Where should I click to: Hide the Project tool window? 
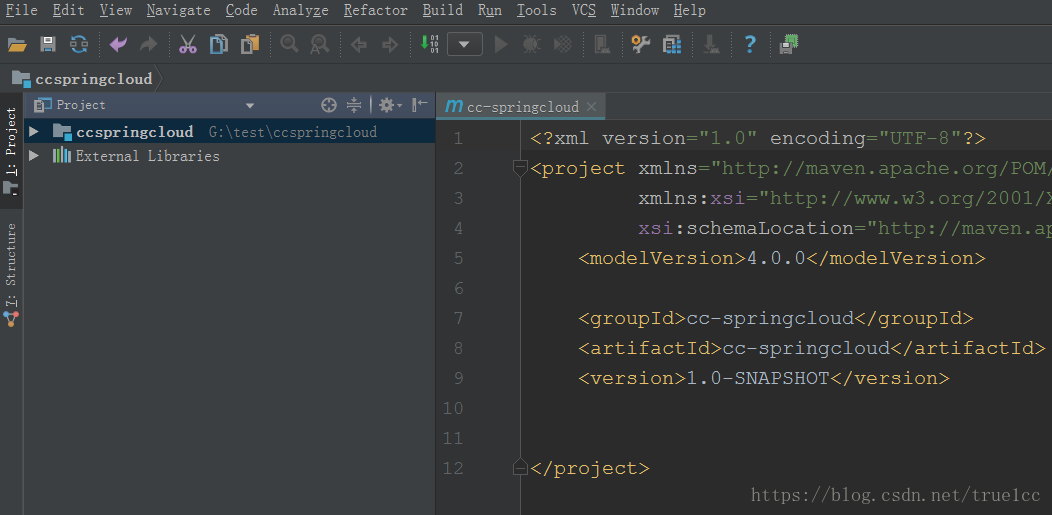419,105
